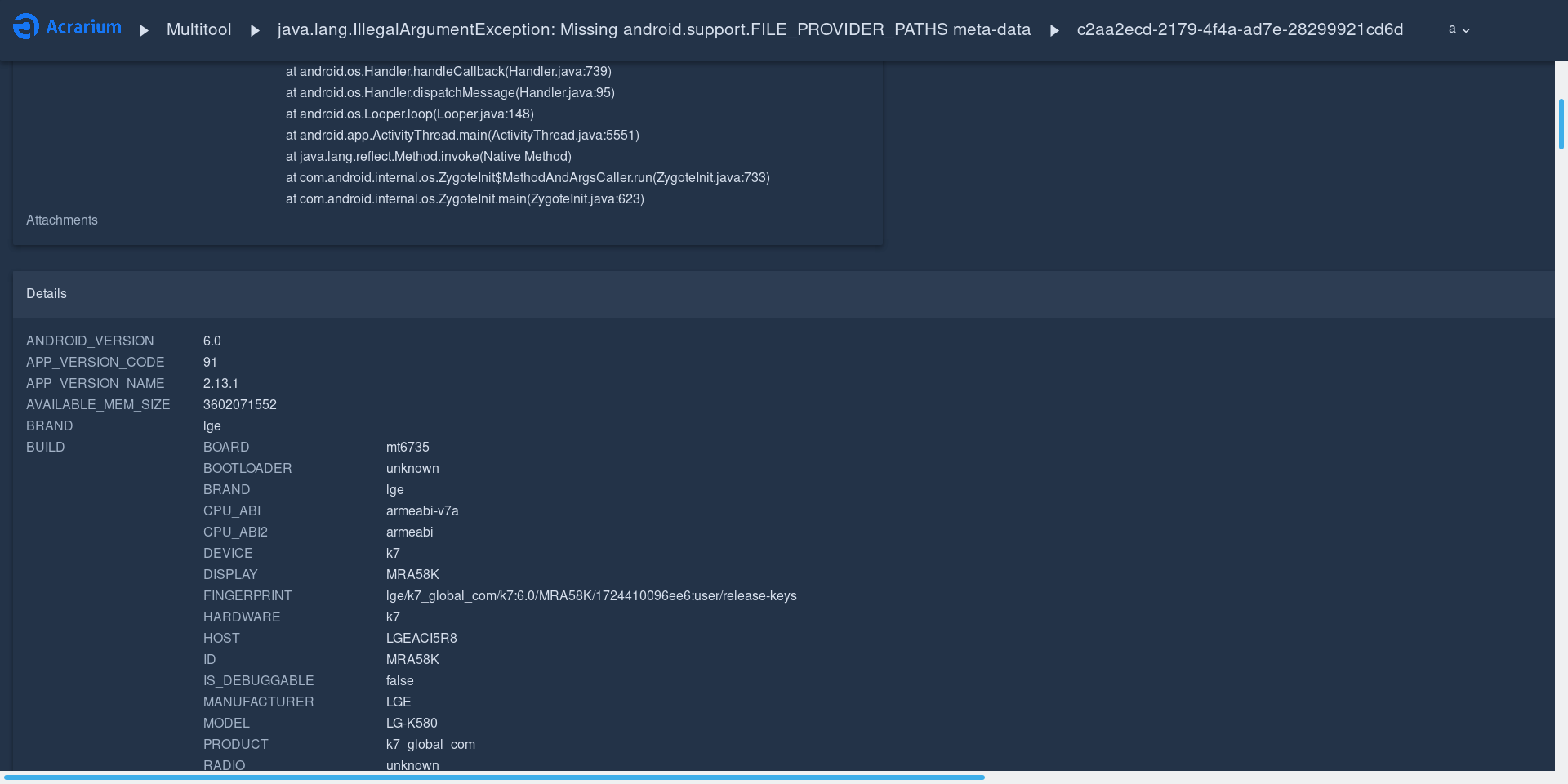Open the Acrarium home link
Viewport: 1568px width, 784px height.
(x=68, y=27)
